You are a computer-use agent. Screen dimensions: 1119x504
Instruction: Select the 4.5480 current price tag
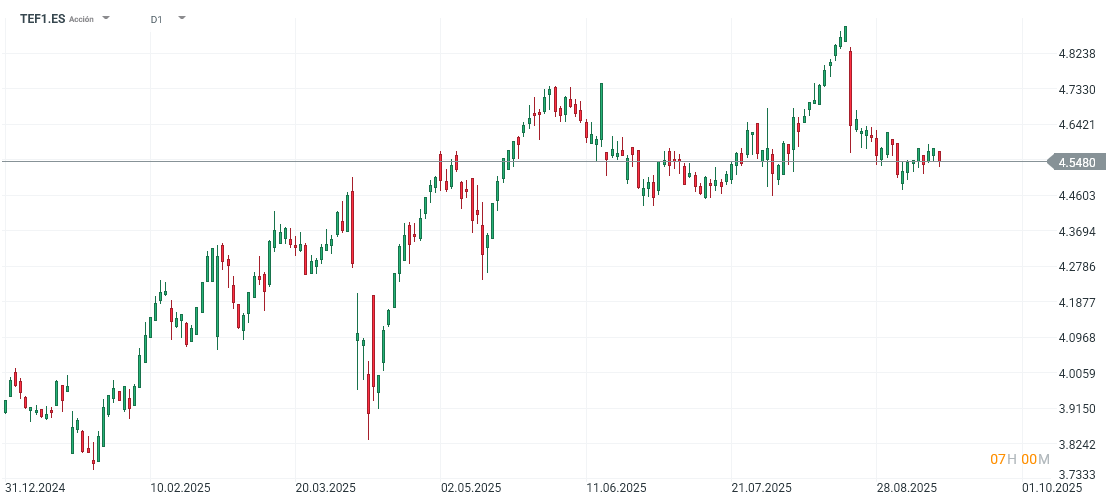(x=1075, y=162)
